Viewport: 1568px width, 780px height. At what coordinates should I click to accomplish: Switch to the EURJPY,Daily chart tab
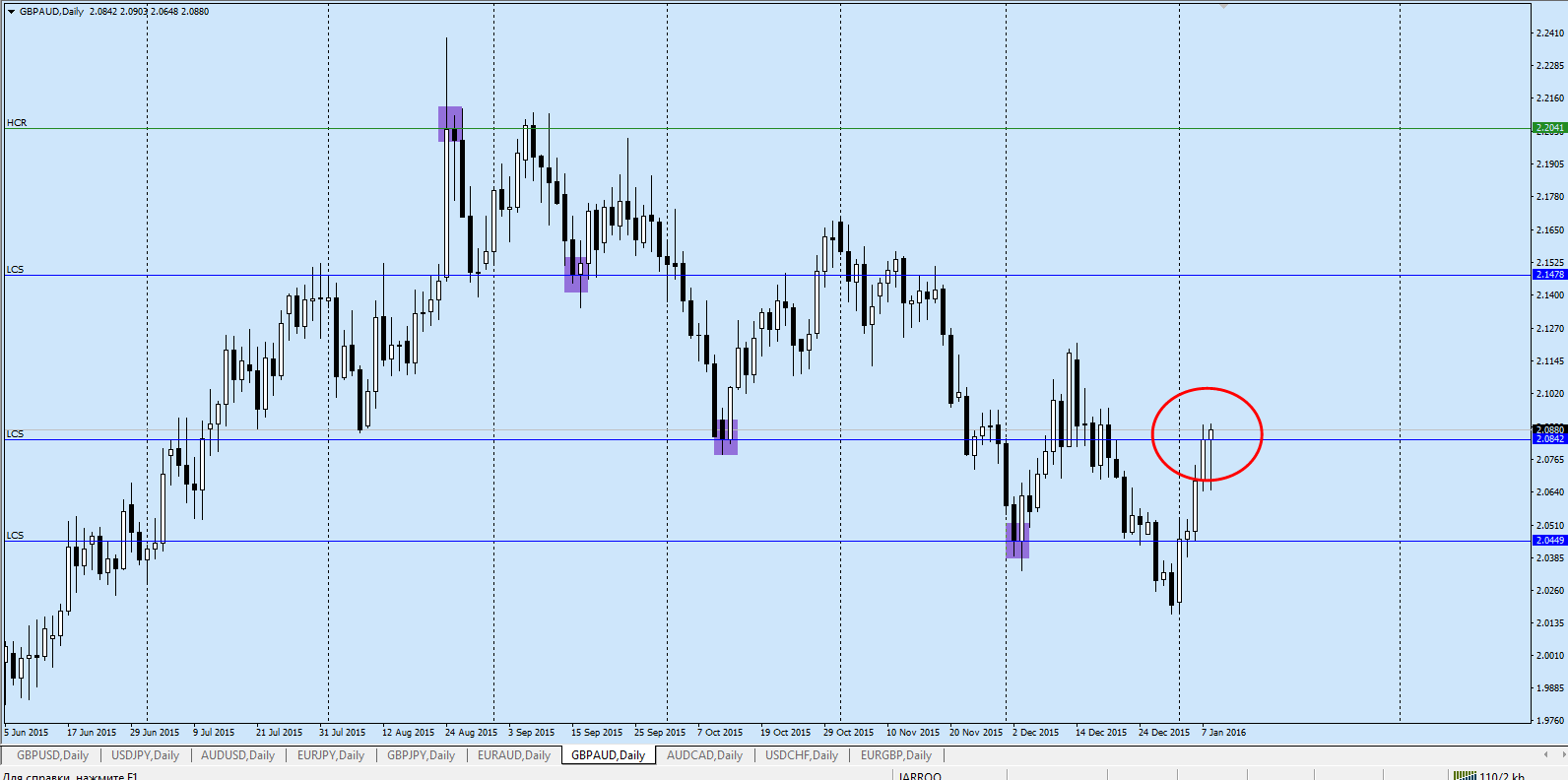[x=331, y=755]
